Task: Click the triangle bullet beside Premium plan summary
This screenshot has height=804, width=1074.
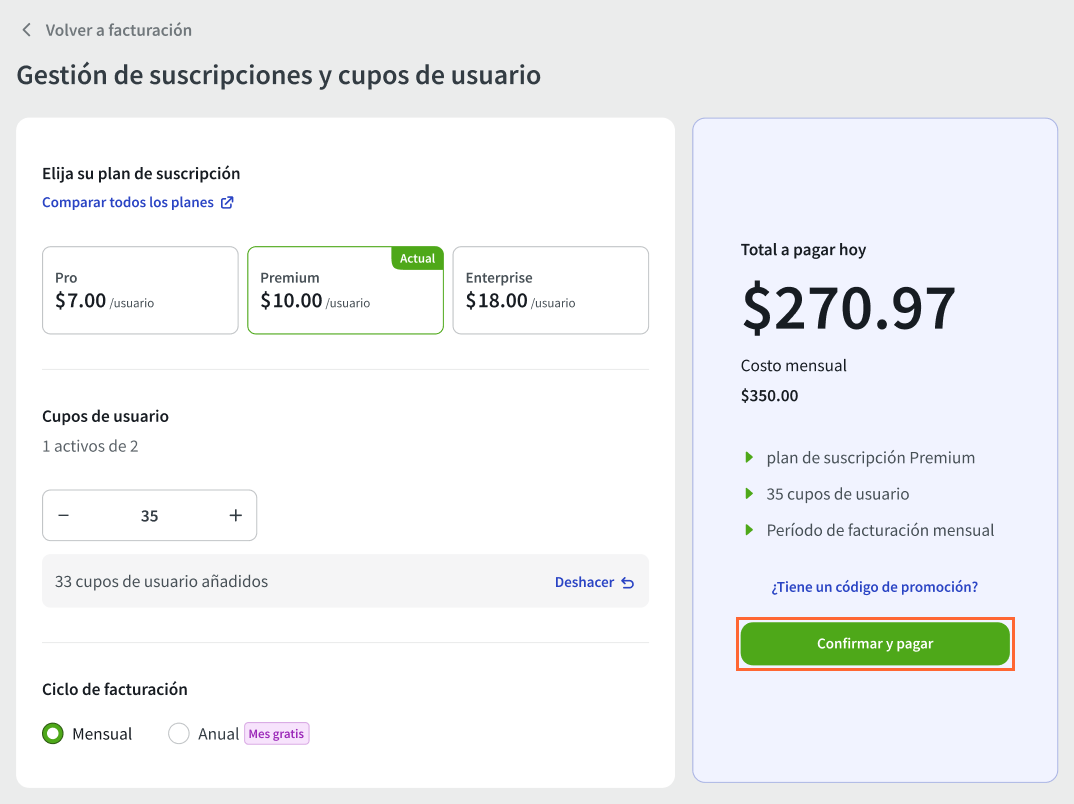Action: pos(749,458)
